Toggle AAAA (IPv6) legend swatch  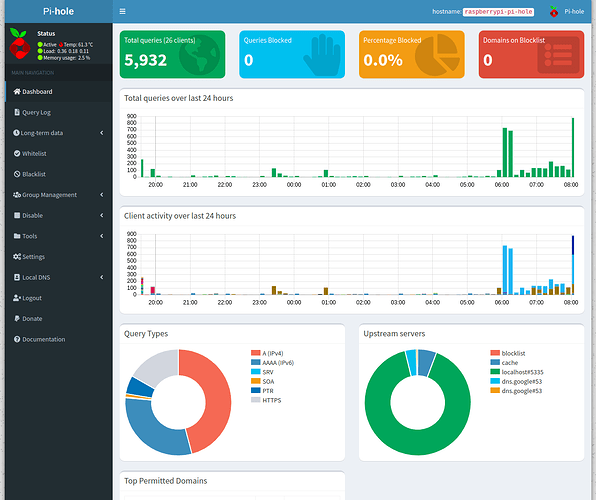pos(256,362)
